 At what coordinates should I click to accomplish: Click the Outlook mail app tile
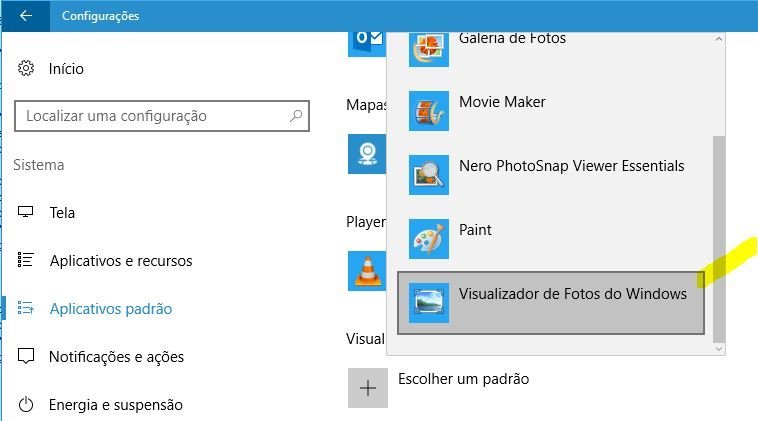point(367,44)
